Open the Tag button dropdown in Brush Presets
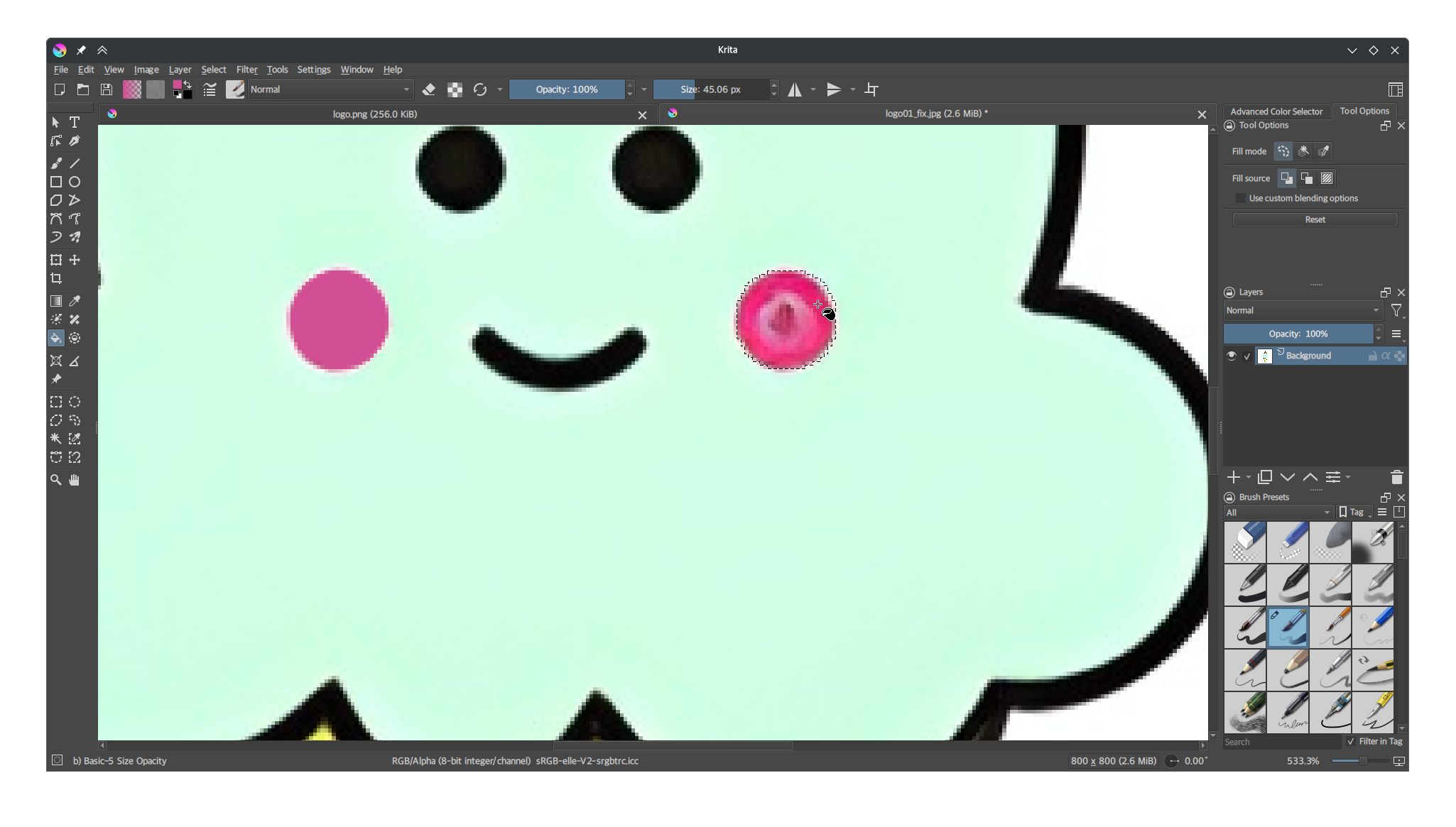The image size is (1456, 827). pos(1355,512)
